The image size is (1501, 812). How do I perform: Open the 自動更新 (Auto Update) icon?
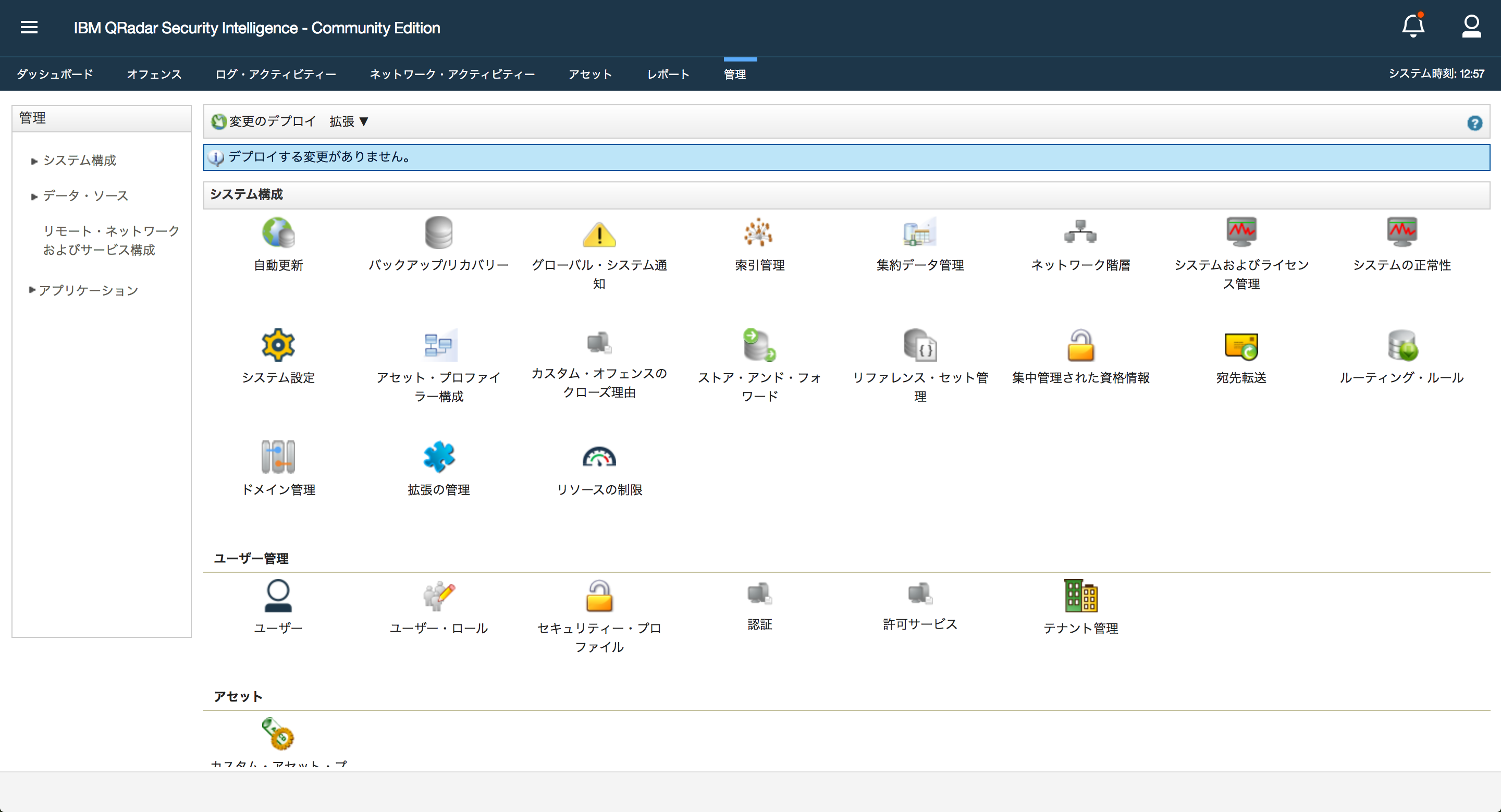[278, 233]
